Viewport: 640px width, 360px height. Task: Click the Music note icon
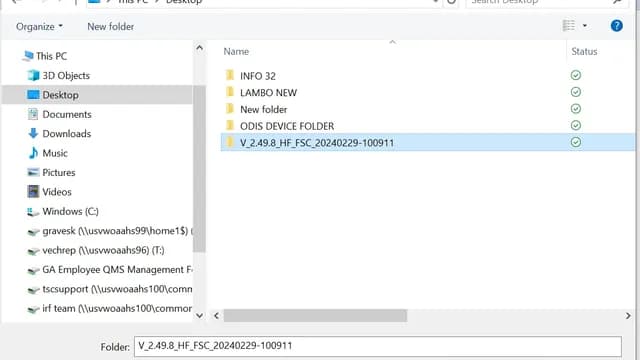(33, 153)
